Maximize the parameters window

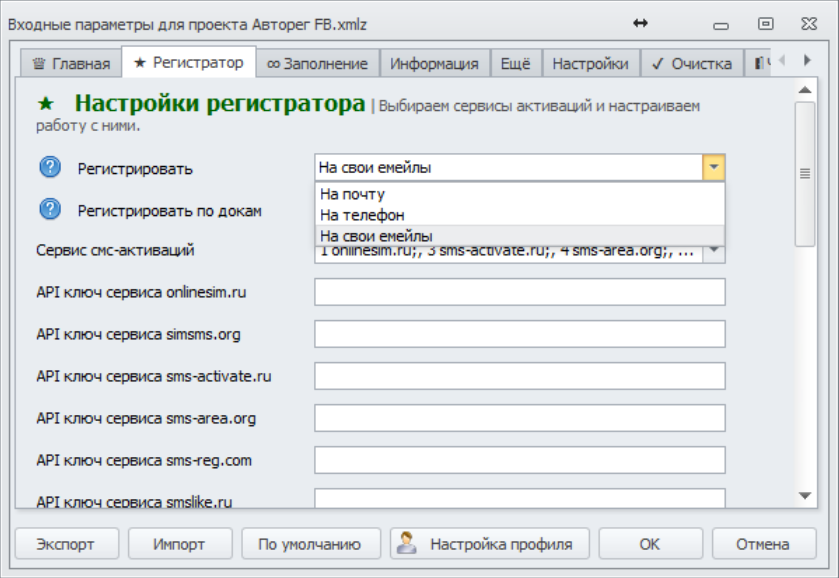pos(765,23)
